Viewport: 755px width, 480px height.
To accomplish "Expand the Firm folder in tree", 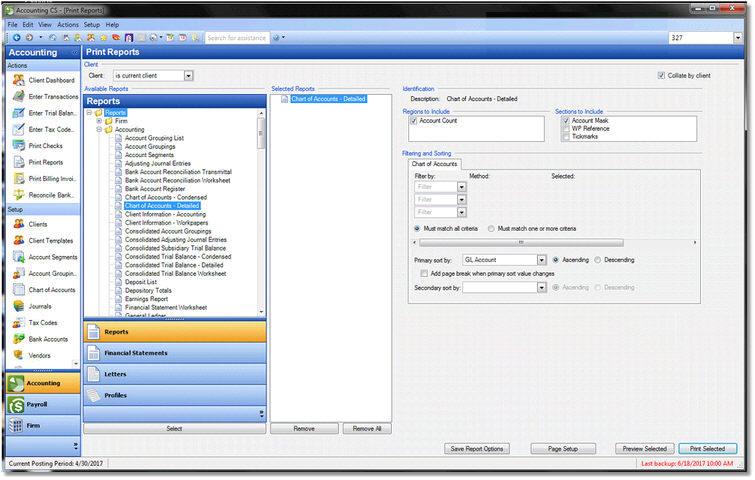I will (x=99, y=121).
